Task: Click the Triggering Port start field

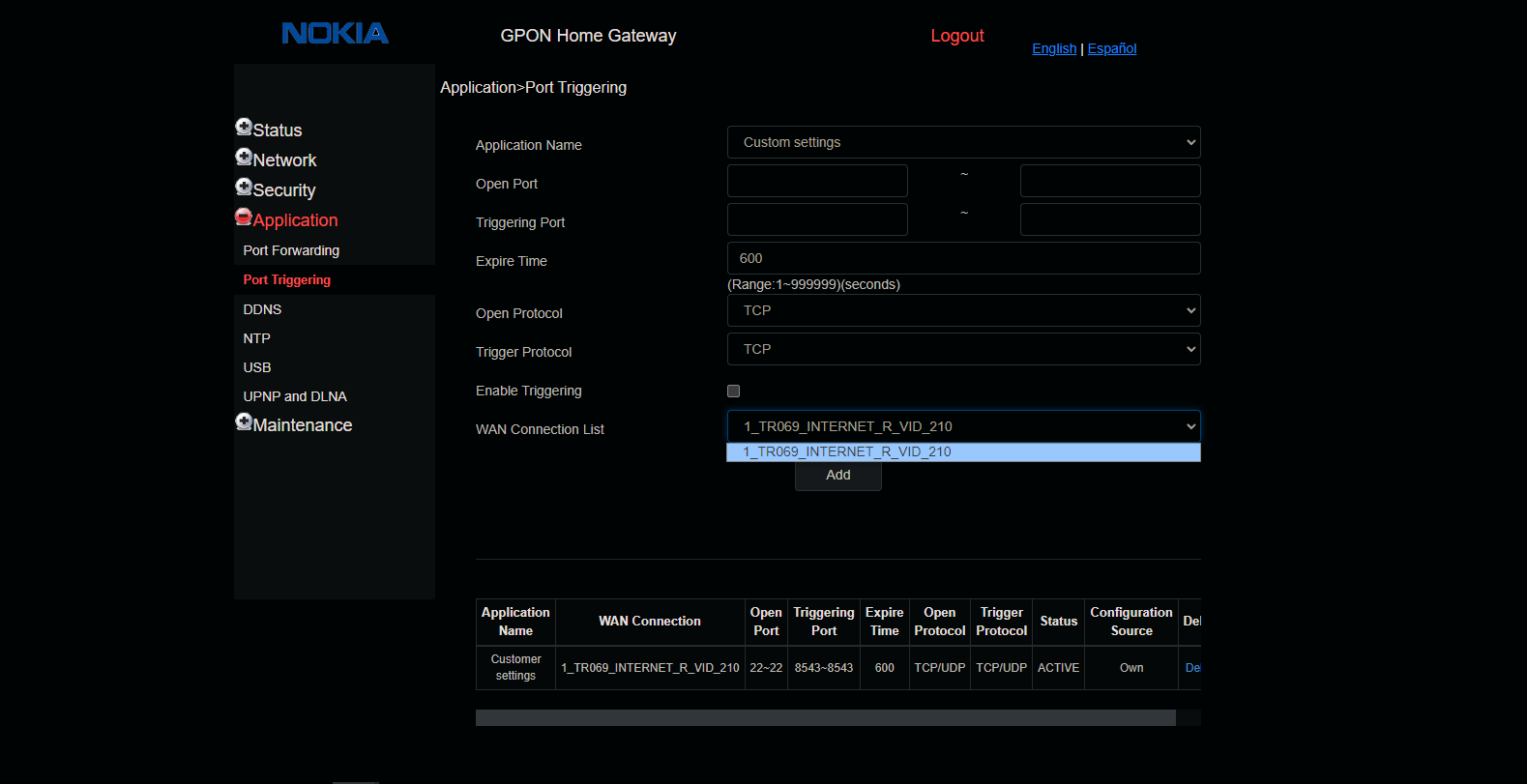Action: click(x=817, y=219)
